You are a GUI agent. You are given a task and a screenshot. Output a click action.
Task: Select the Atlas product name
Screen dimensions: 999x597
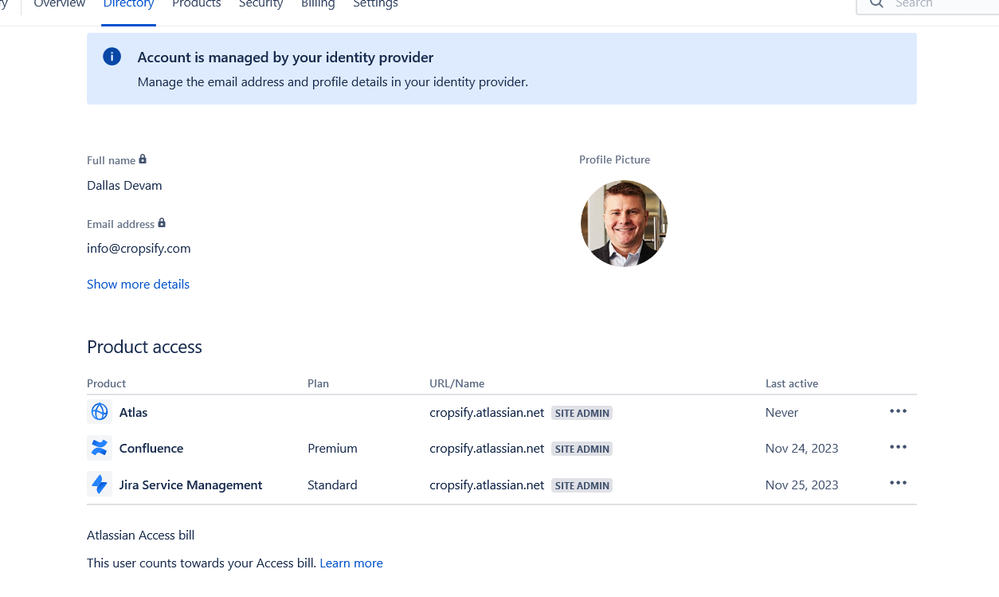(x=133, y=412)
